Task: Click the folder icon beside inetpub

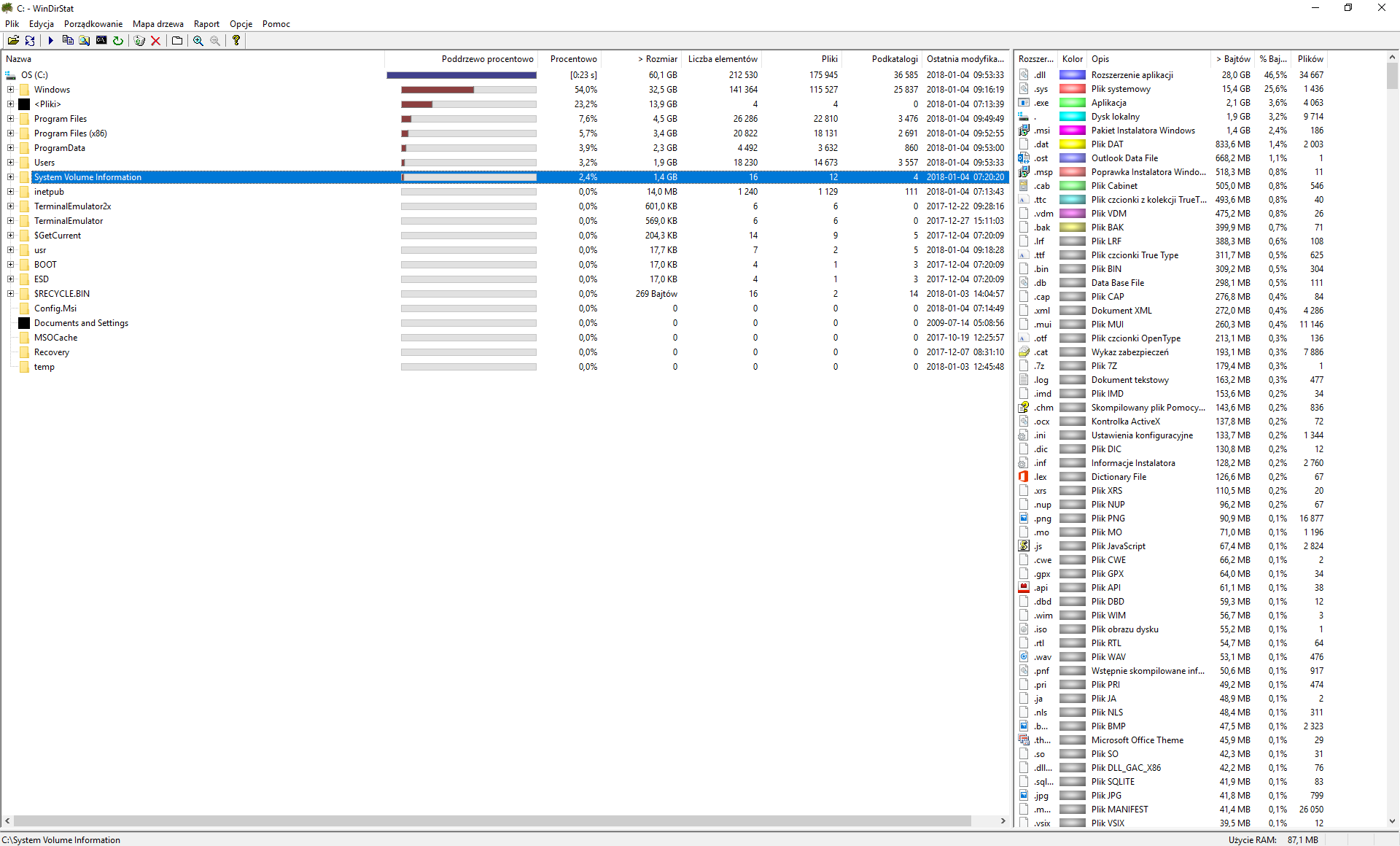Action: 24,192
